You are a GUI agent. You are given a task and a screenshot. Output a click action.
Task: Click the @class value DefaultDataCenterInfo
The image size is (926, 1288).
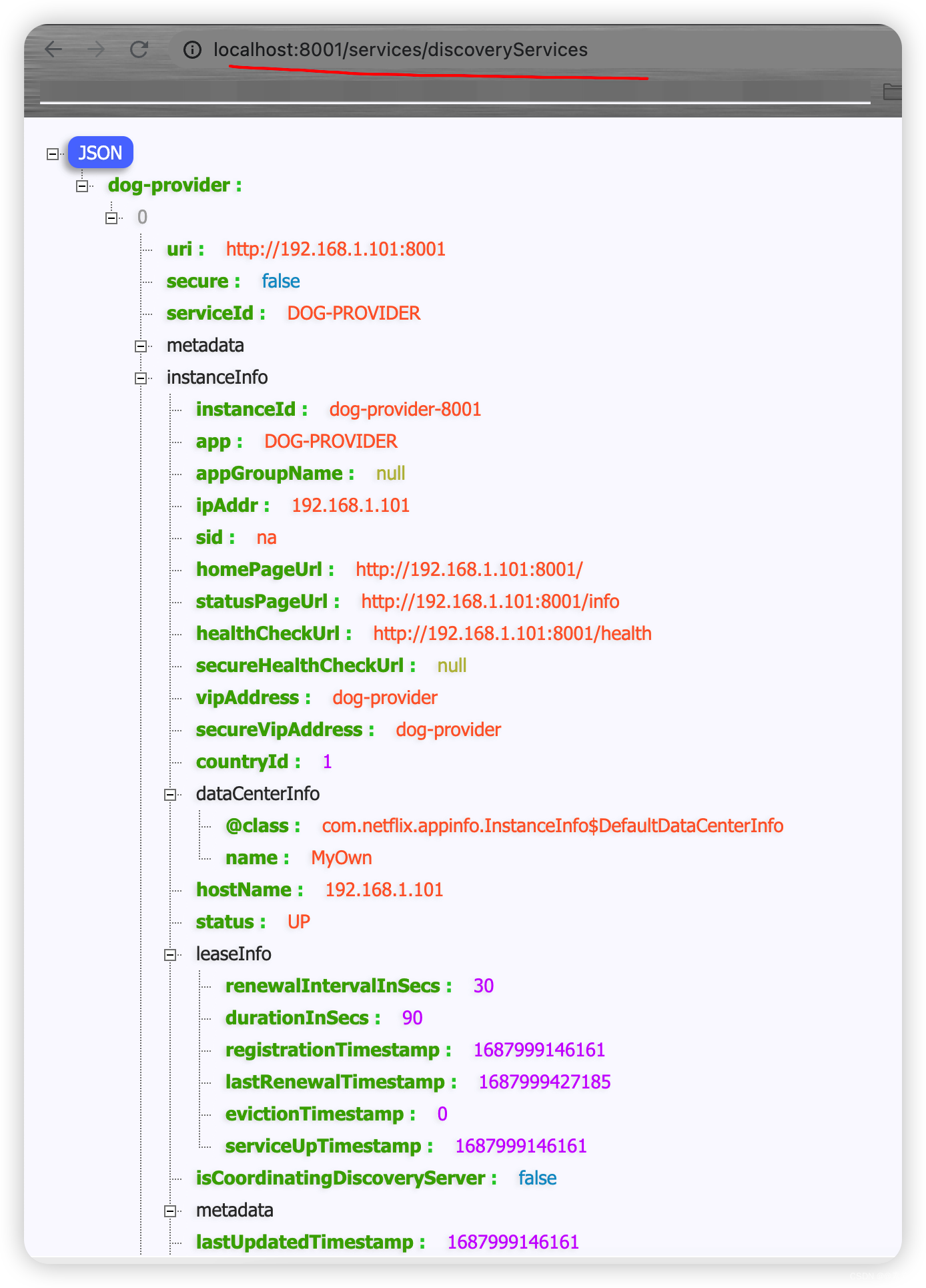(x=552, y=826)
